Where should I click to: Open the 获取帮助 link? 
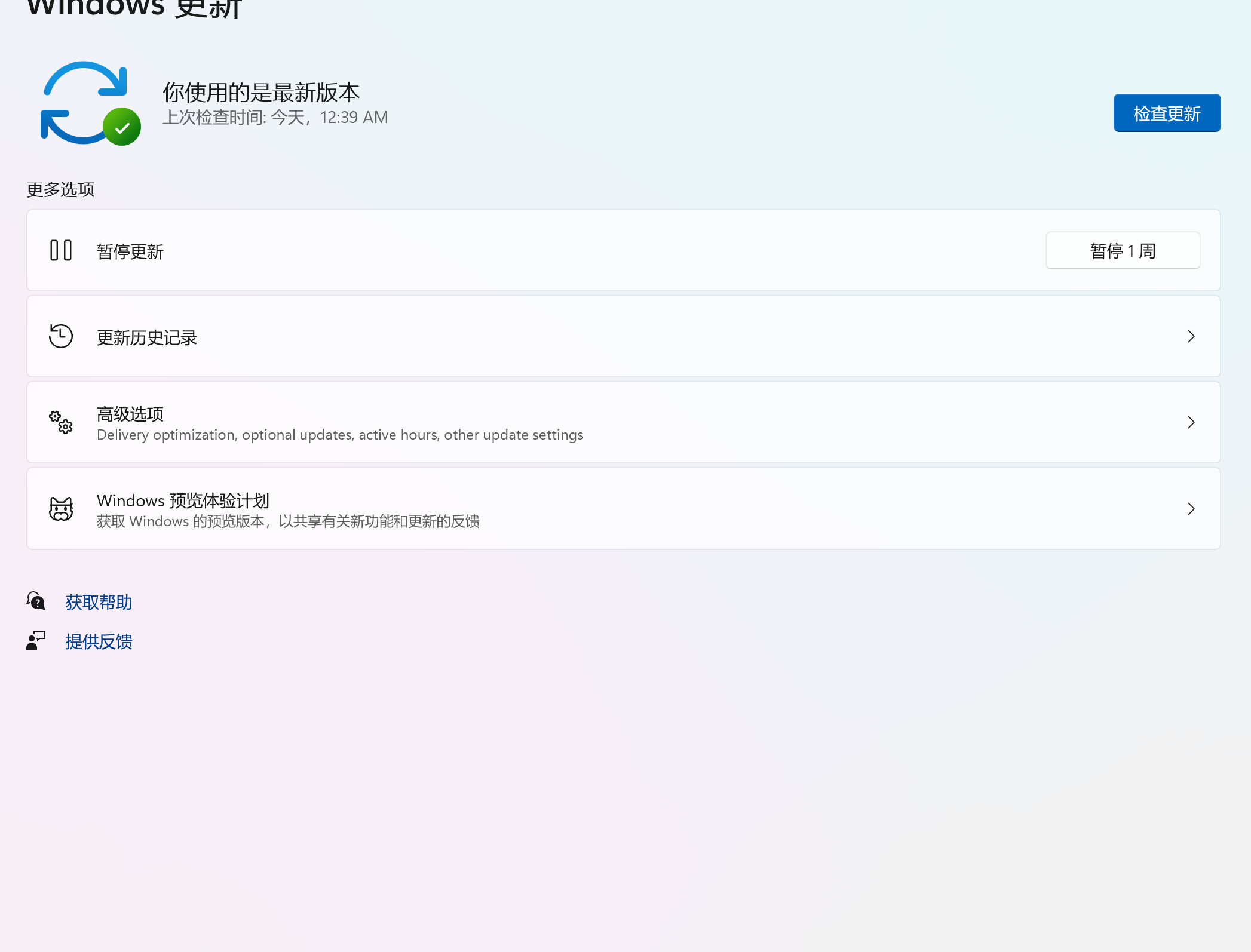[x=99, y=602]
